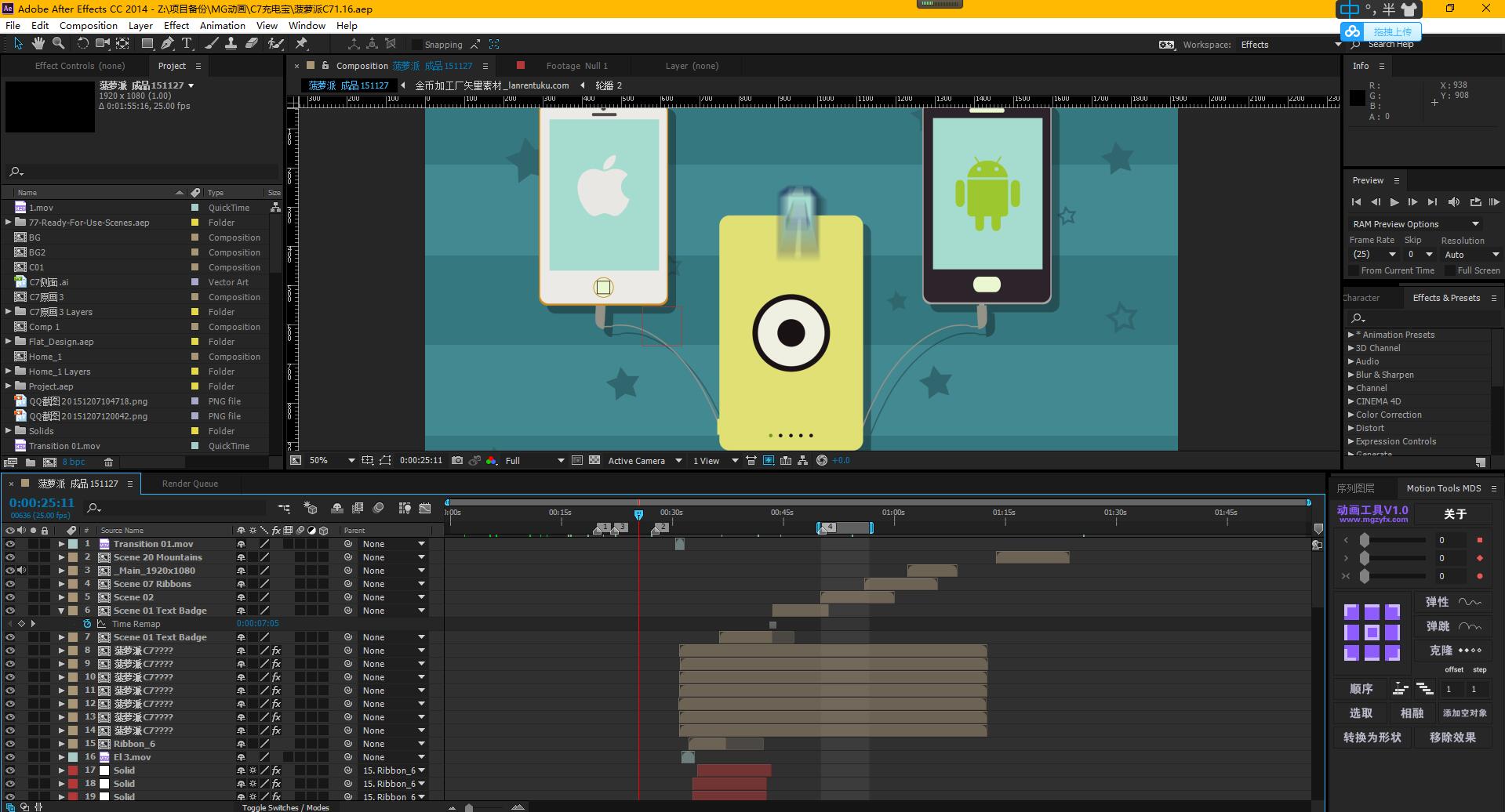Viewport: 1505px width, 812px height.
Task: Select the Eraser tool
Action: click(x=252, y=44)
